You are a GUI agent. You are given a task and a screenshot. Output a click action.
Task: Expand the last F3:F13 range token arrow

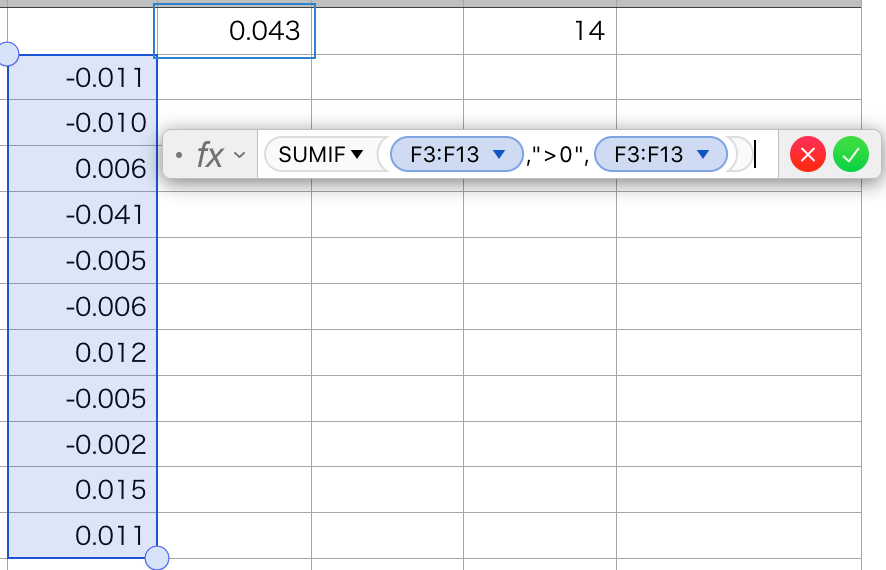pyautogui.click(x=703, y=154)
